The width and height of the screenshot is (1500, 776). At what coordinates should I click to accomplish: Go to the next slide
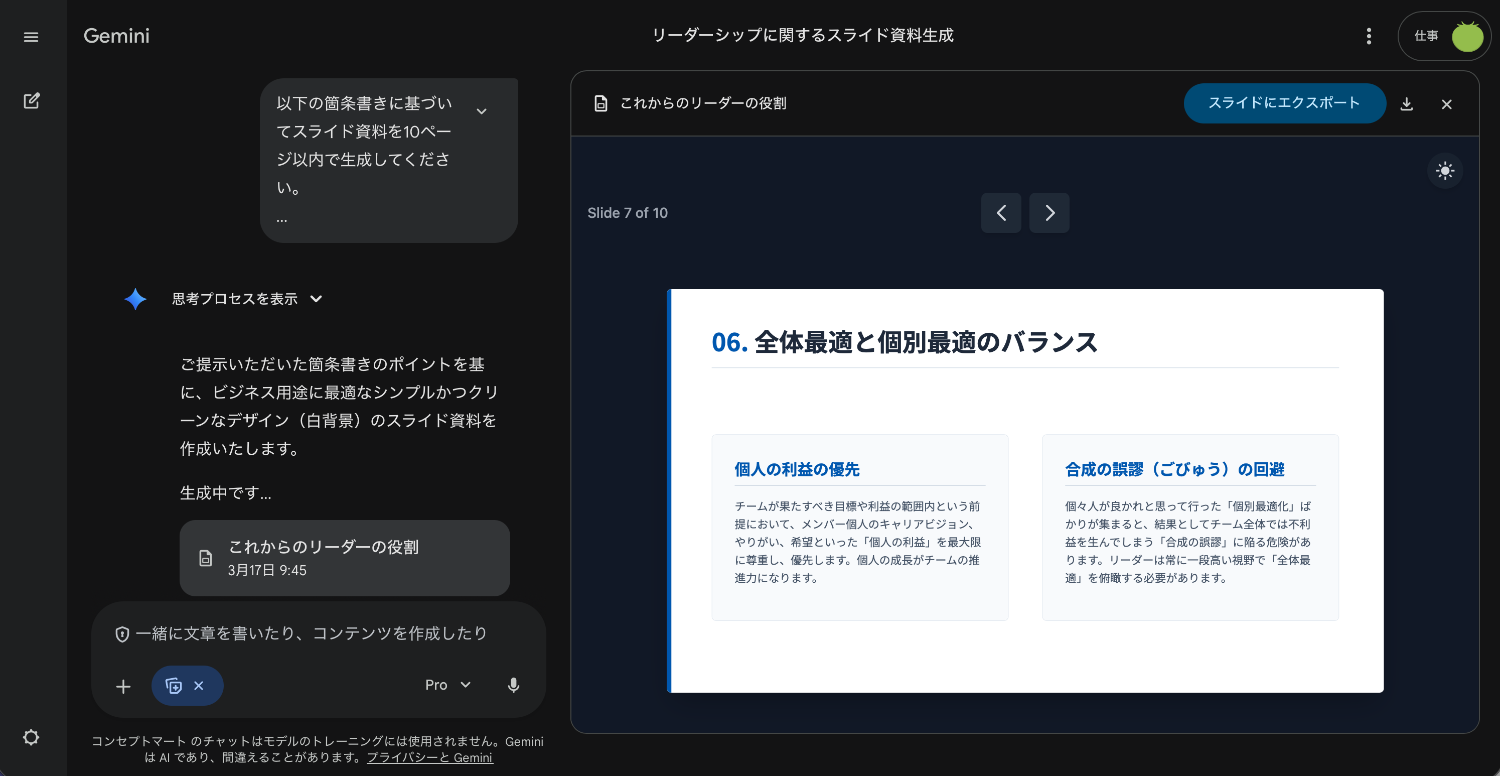[x=1049, y=213]
